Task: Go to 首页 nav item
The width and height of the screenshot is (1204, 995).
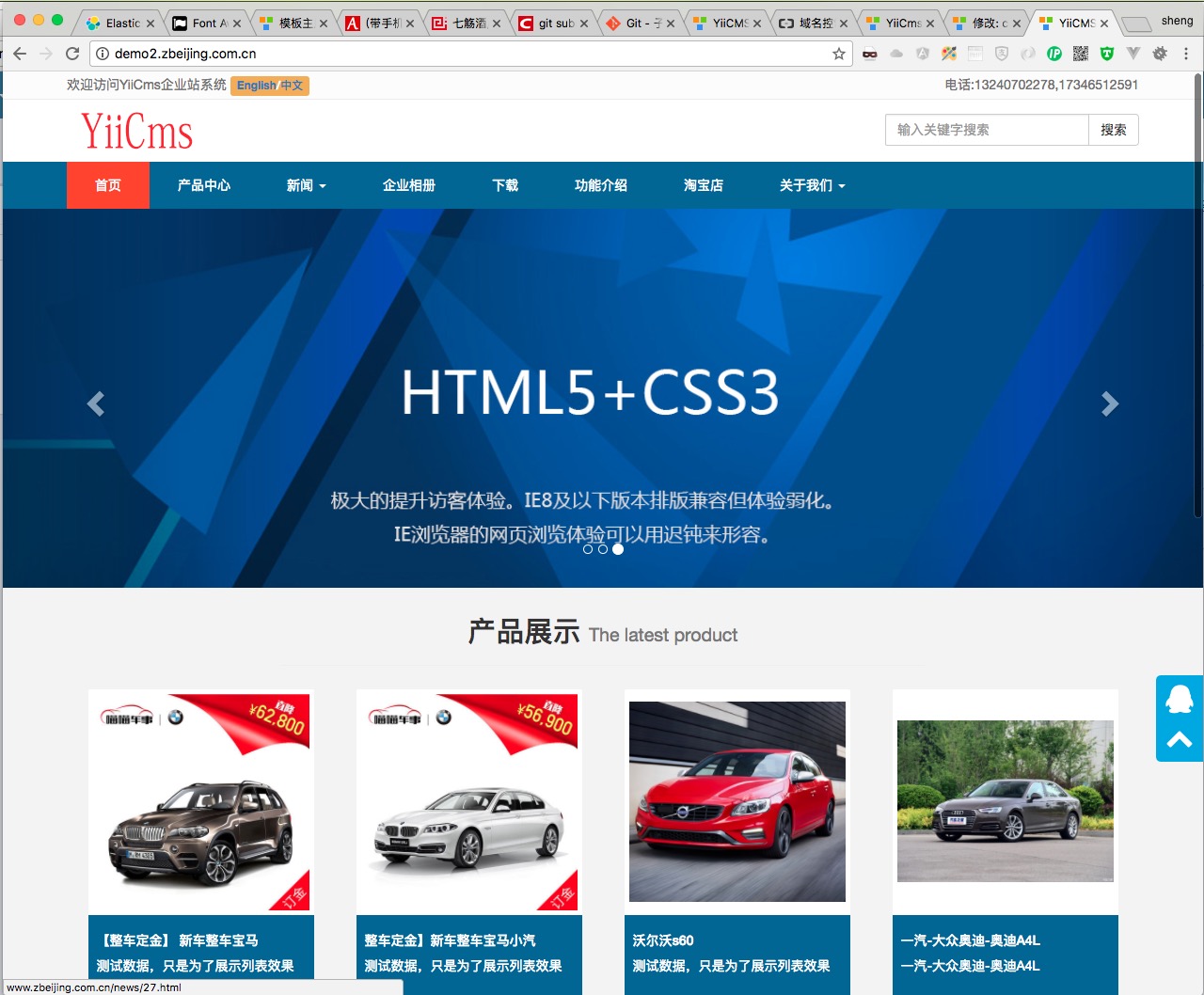Action: point(108,185)
